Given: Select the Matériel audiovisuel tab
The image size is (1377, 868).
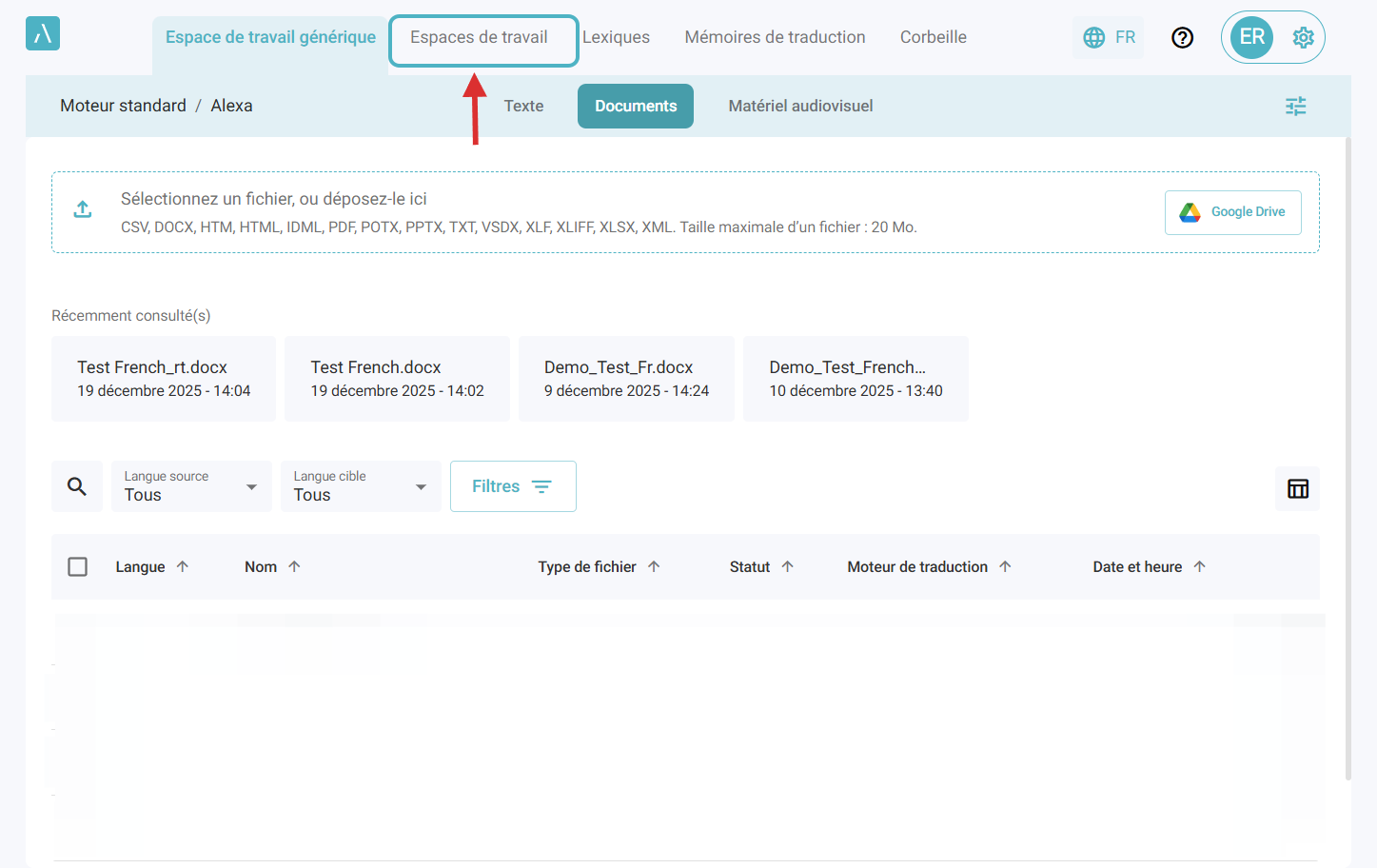Looking at the screenshot, I should click(x=800, y=106).
